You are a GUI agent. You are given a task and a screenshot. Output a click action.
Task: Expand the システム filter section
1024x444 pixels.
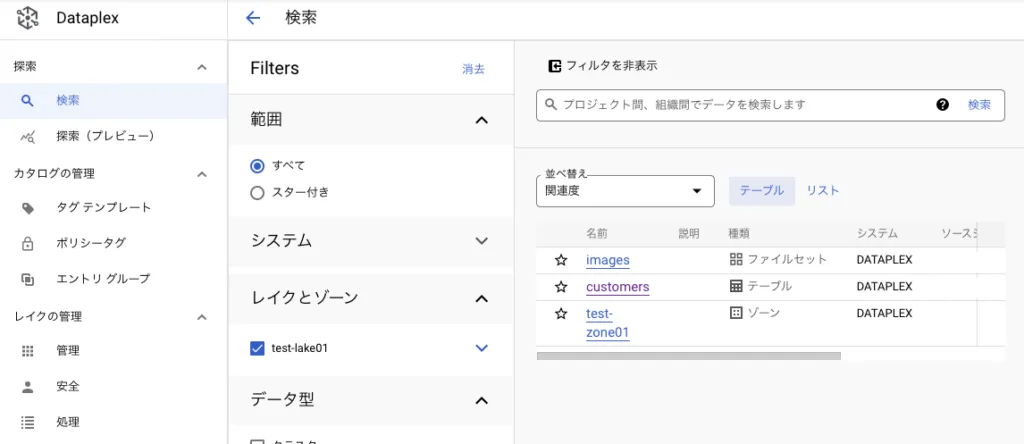tap(481, 241)
